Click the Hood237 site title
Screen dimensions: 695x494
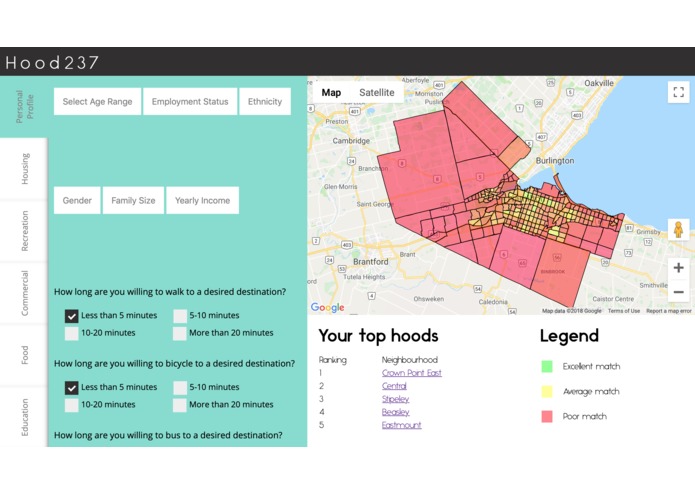tap(52, 62)
